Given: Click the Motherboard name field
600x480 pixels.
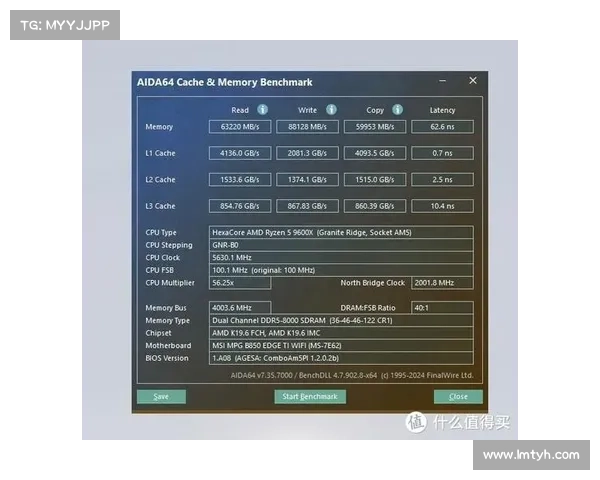Looking at the screenshot, I should (340, 345).
